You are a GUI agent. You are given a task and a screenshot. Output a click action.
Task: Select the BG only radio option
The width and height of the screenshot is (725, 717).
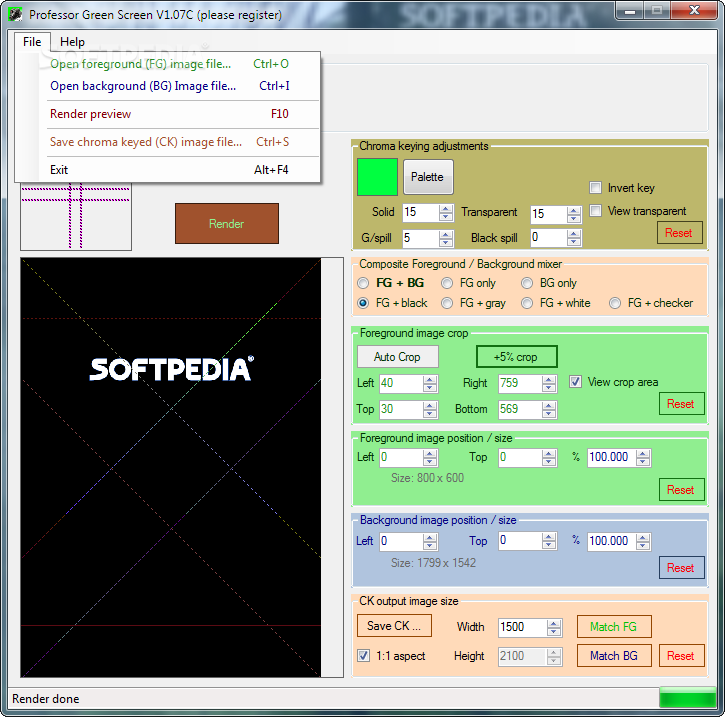pyautogui.click(x=527, y=283)
